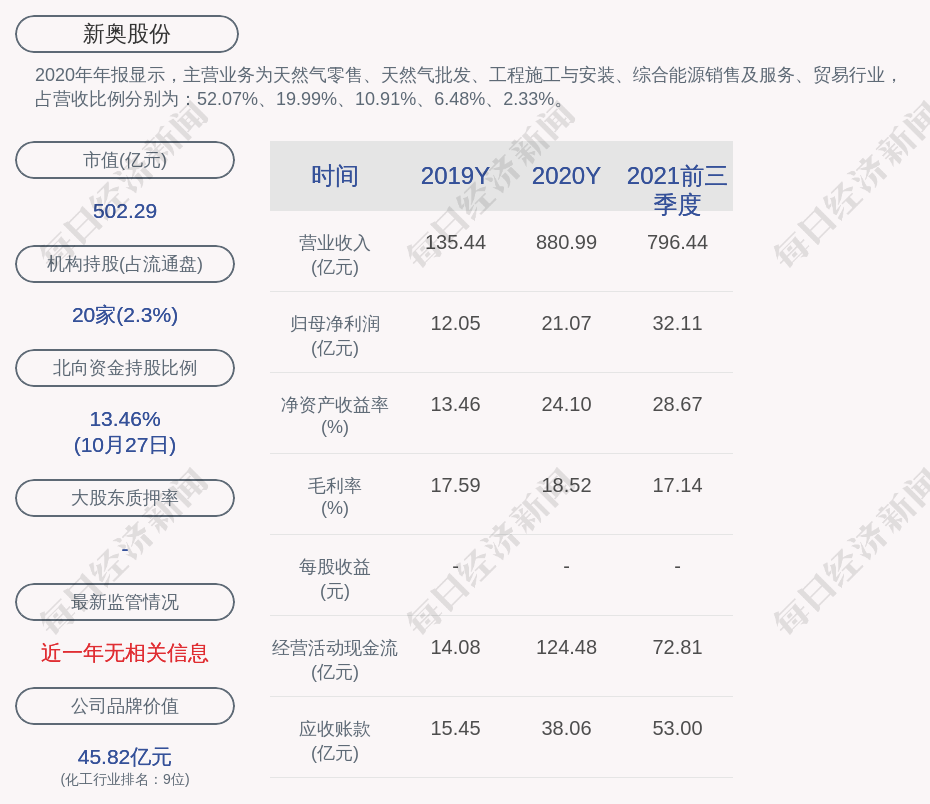
Task: Select the 38.06 receivables cell
Action: (x=566, y=728)
